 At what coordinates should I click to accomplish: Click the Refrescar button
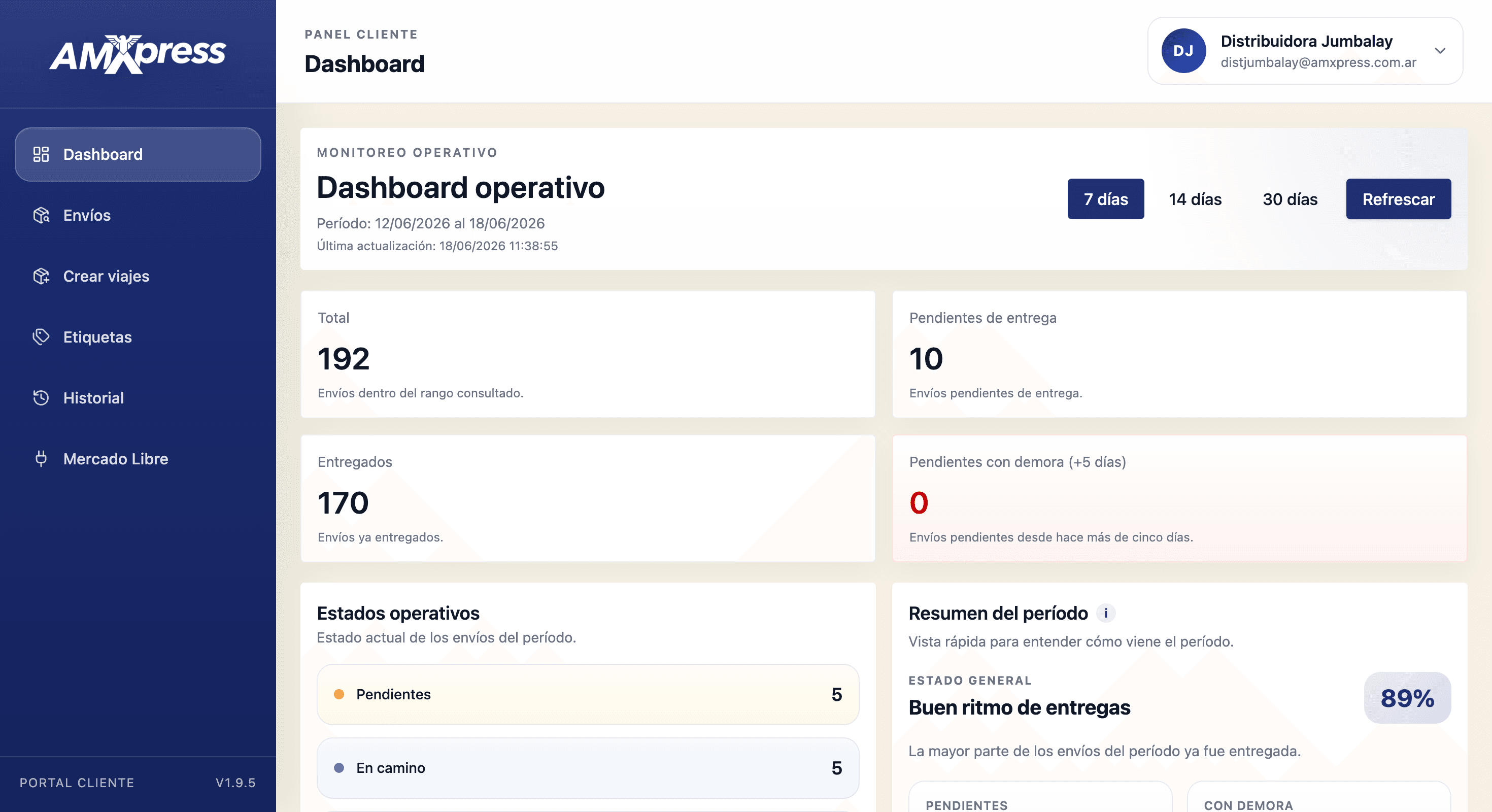(x=1398, y=198)
